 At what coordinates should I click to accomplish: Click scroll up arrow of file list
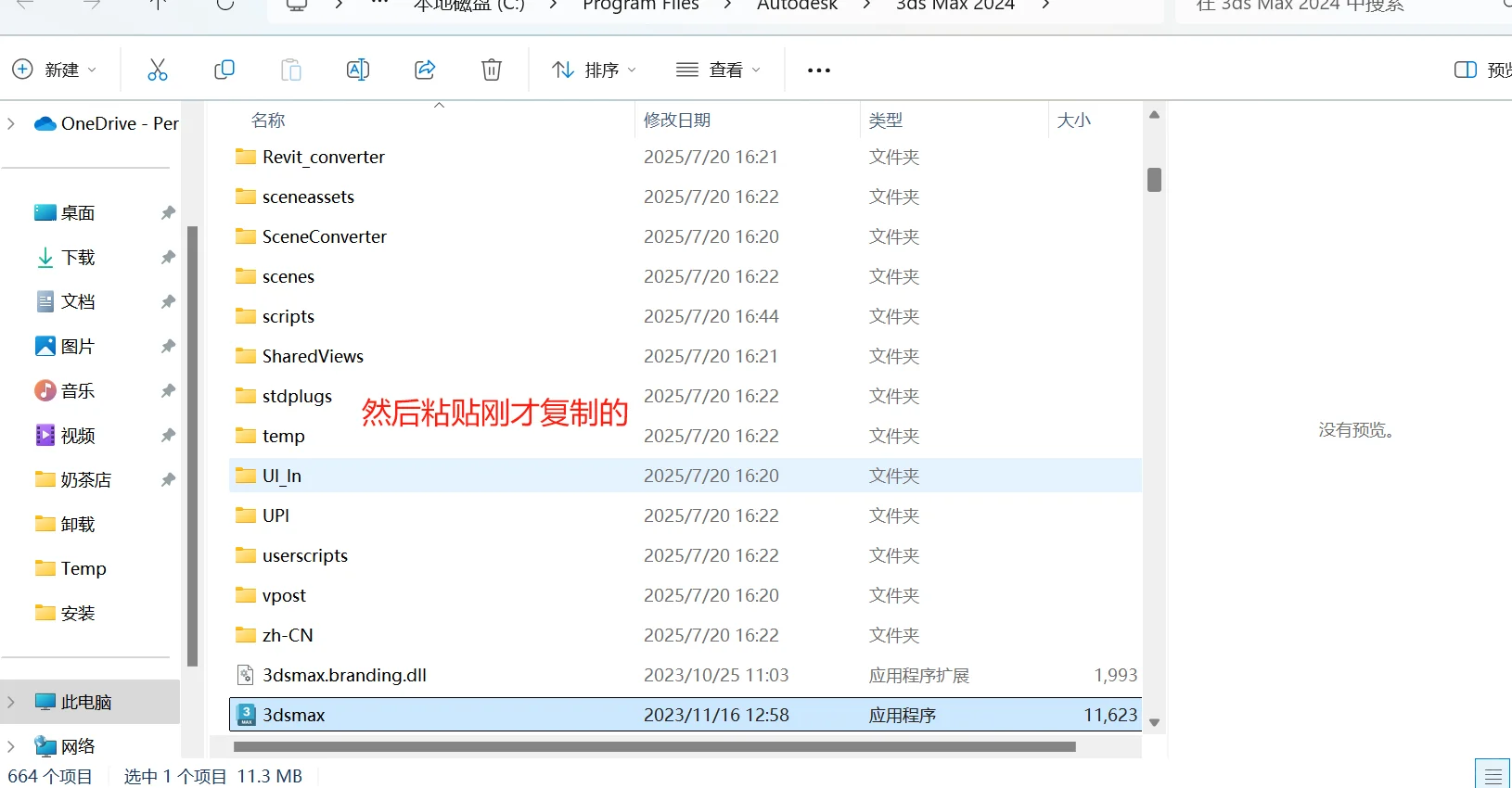(x=1154, y=115)
